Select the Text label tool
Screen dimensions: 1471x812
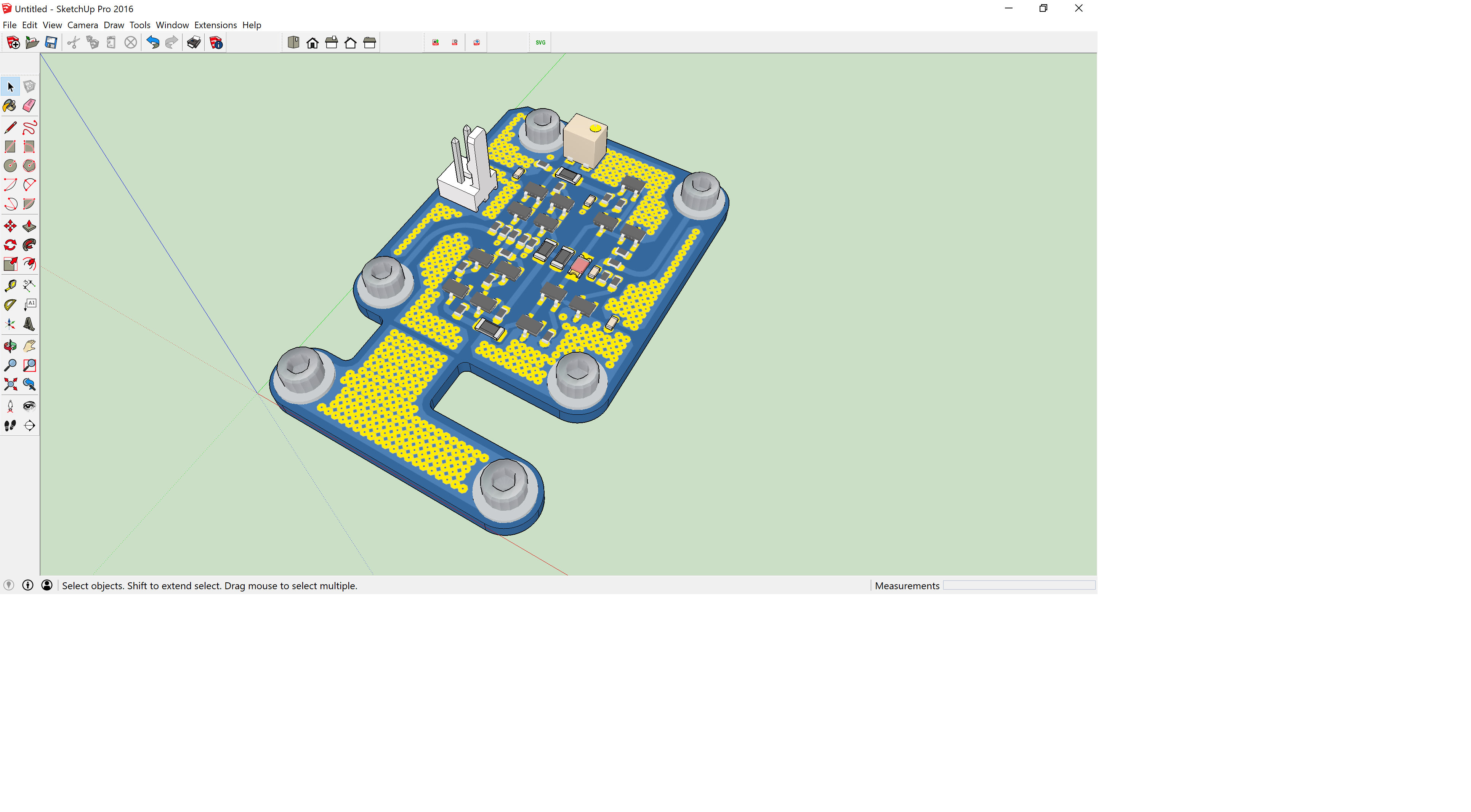[30, 305]
